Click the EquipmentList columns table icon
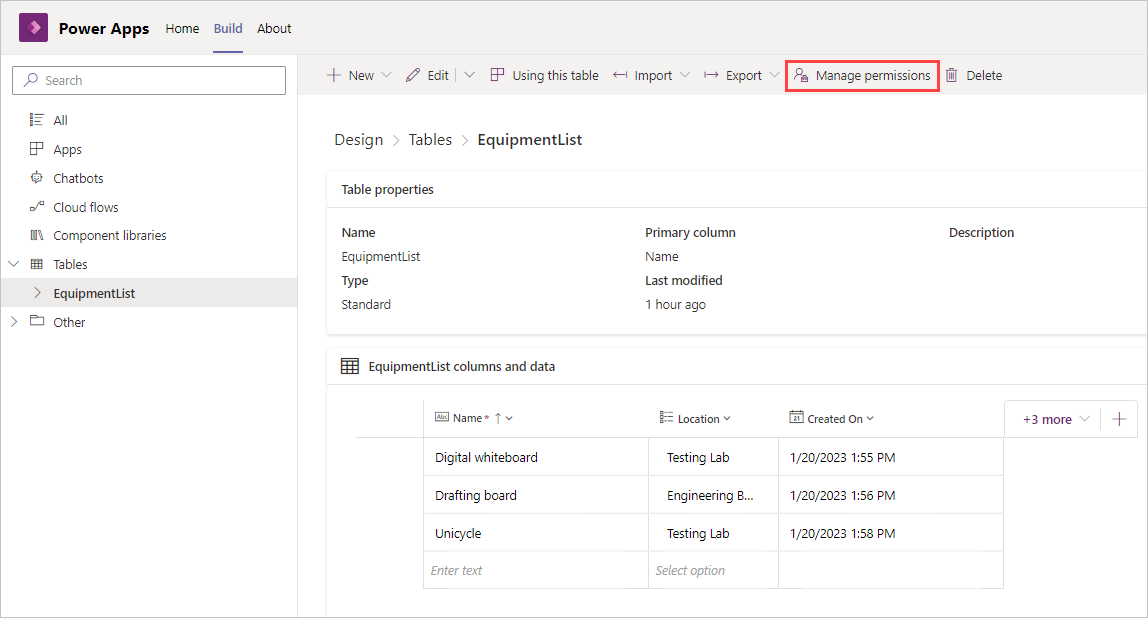The image size is (1148, 618). 350,366
